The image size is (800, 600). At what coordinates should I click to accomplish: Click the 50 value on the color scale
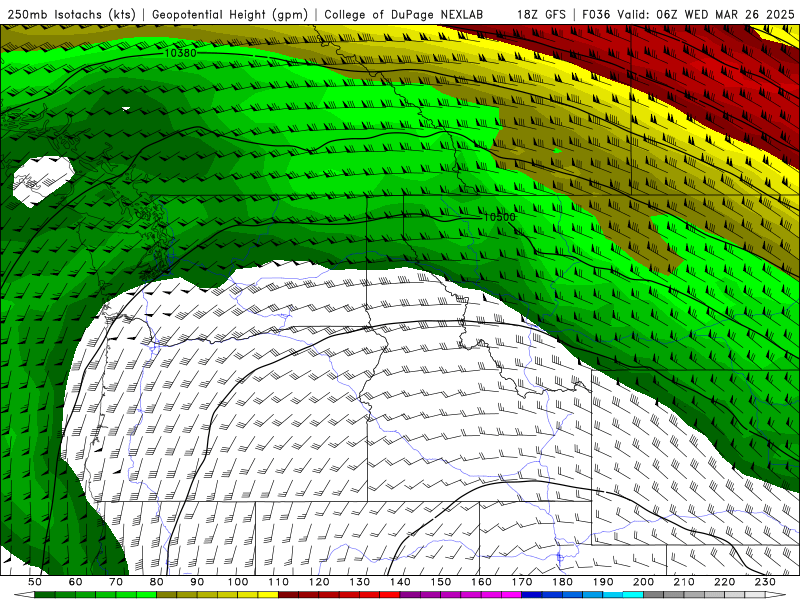[x=35, y=582]
